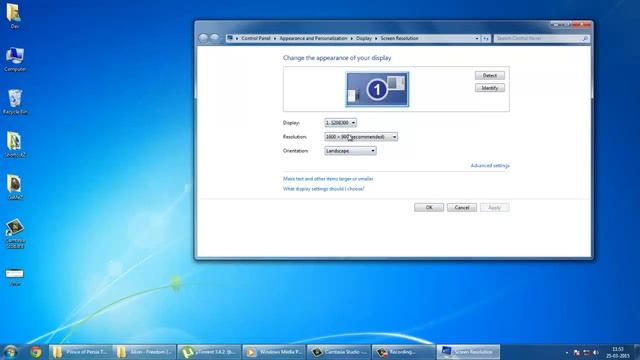Open address bar history dropdown arrow
Image resolution: width=640 pixels, height=360 pixels.
477,38
